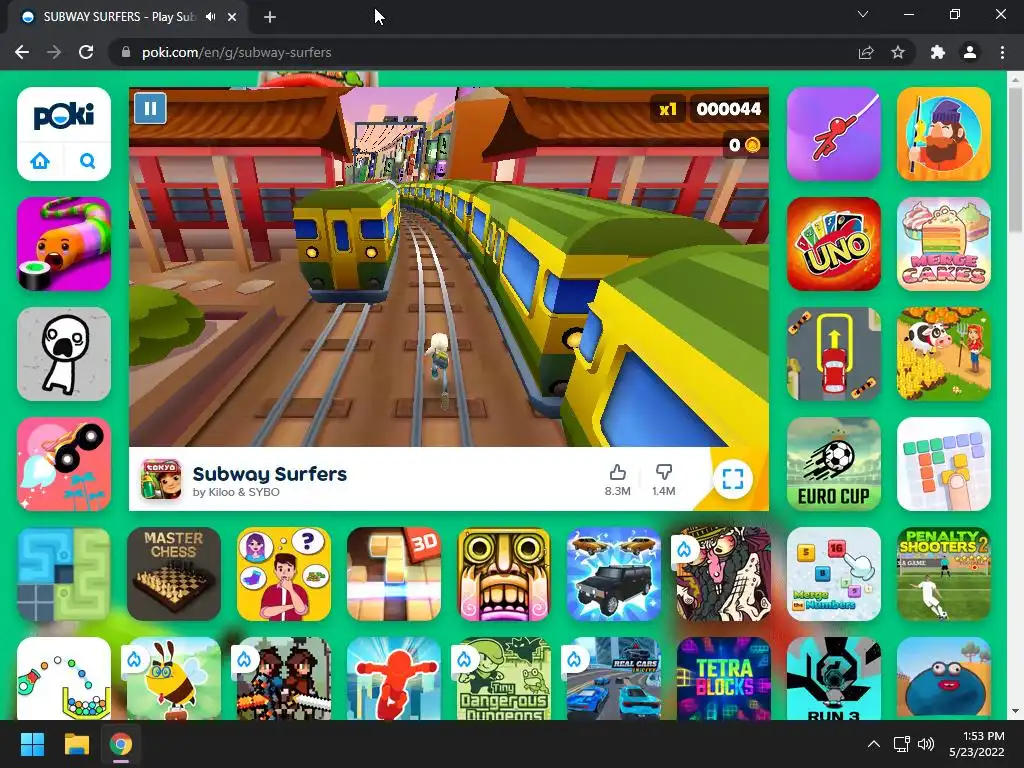1024x768 pixels.
Task: Open File Explorer from taskbar
Action: click(x=76, y=744)
